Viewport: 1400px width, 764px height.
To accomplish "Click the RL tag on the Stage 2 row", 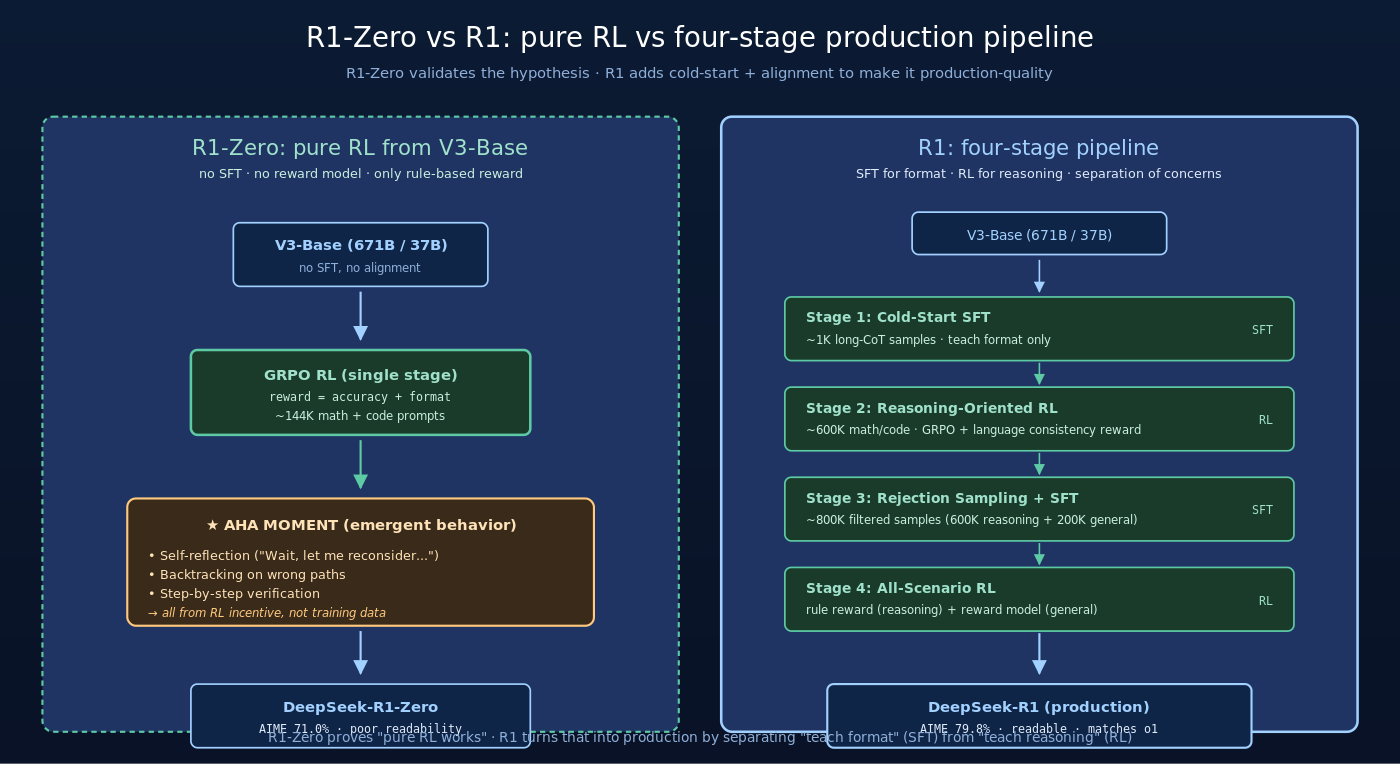I will pyautogui.click(x=1265, y=420).
